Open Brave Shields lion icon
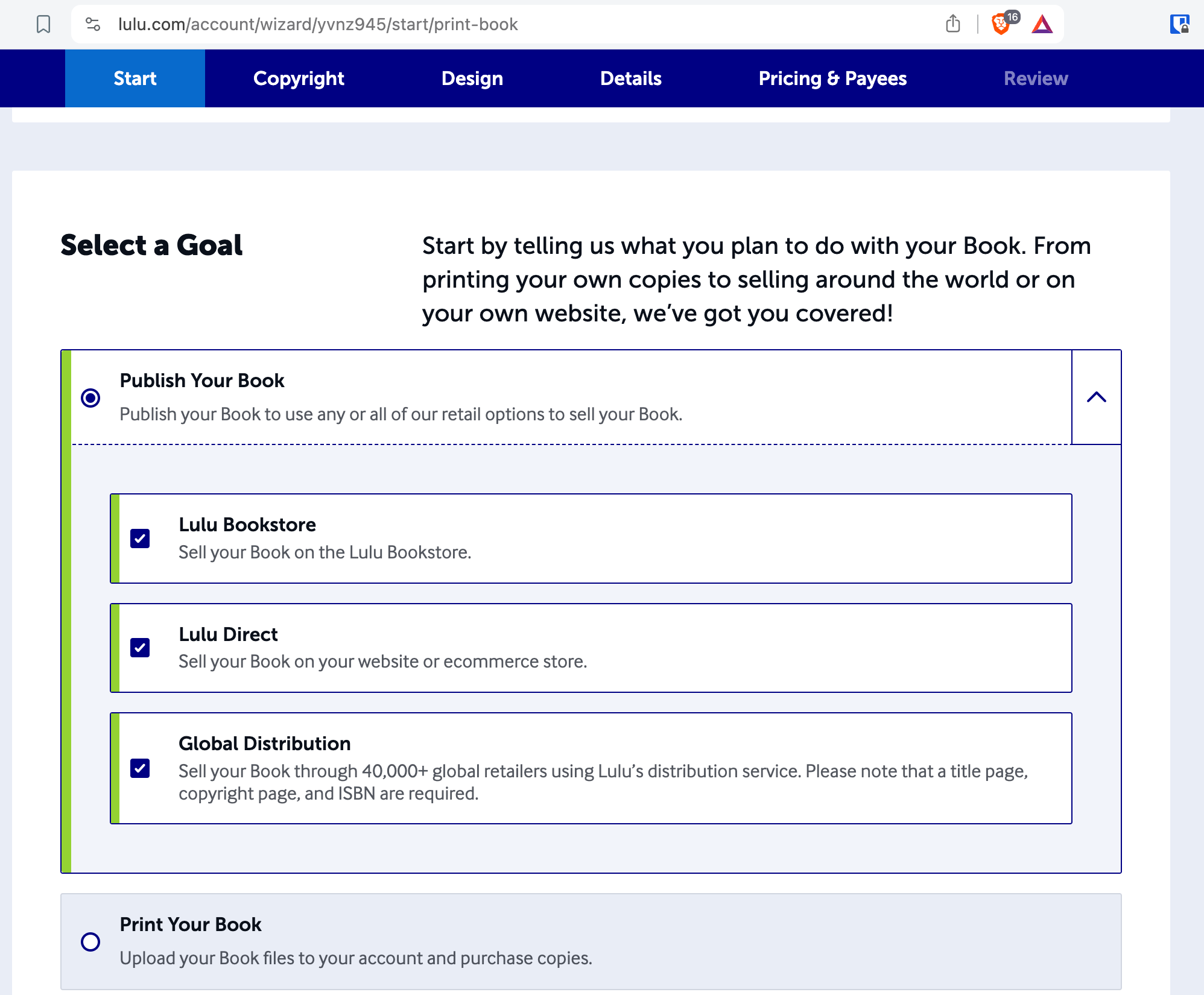This screenshot has width=1204, height=995. click(x=1001, y=25)
